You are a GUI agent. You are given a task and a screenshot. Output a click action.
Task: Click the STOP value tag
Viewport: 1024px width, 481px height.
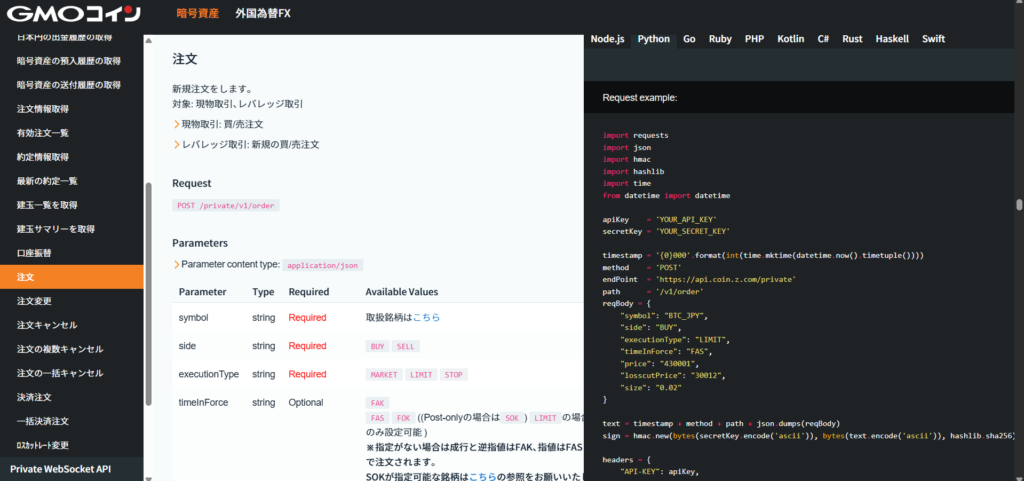pyautogui.click(x=454, y=375)
